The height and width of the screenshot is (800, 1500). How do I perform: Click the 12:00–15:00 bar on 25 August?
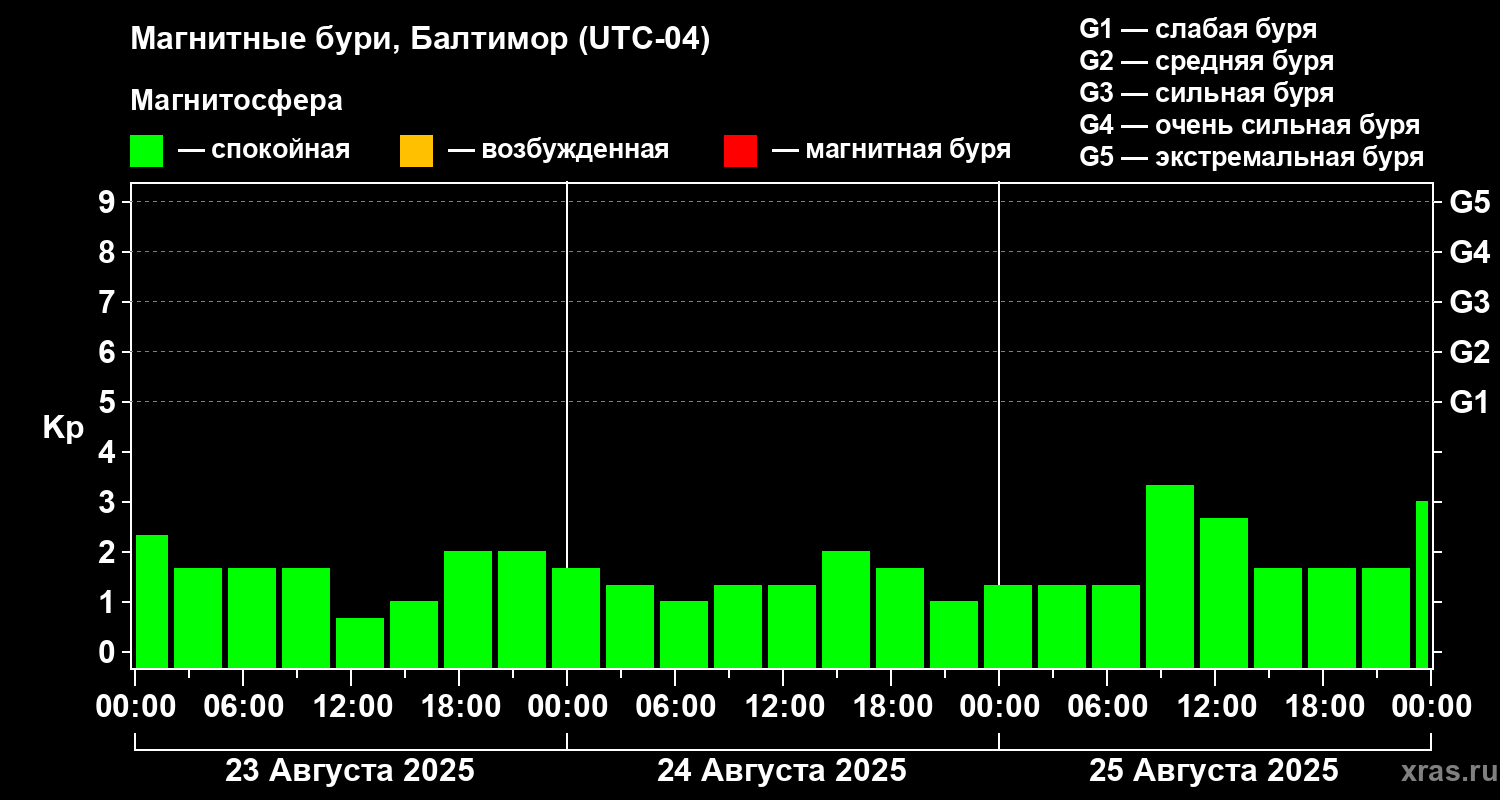(x=1224, y=593)
